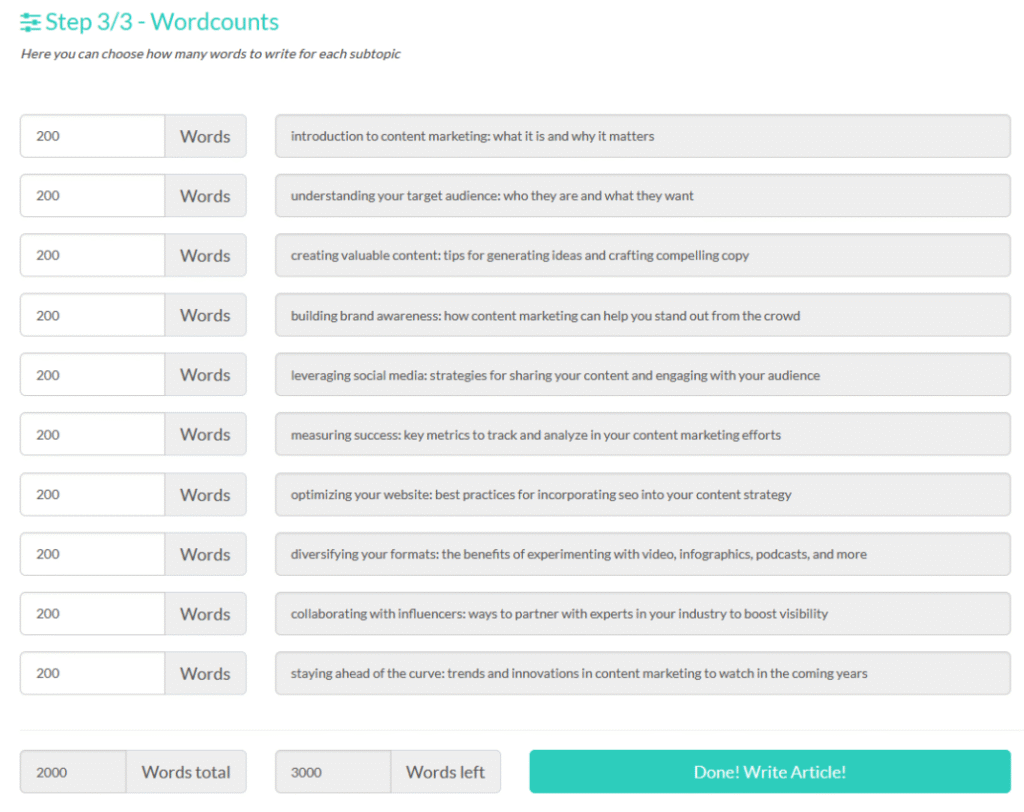Screen dimensions: 1024x812
Task: Edit word count for collaborating with influencers
Action: coord(92,613)
